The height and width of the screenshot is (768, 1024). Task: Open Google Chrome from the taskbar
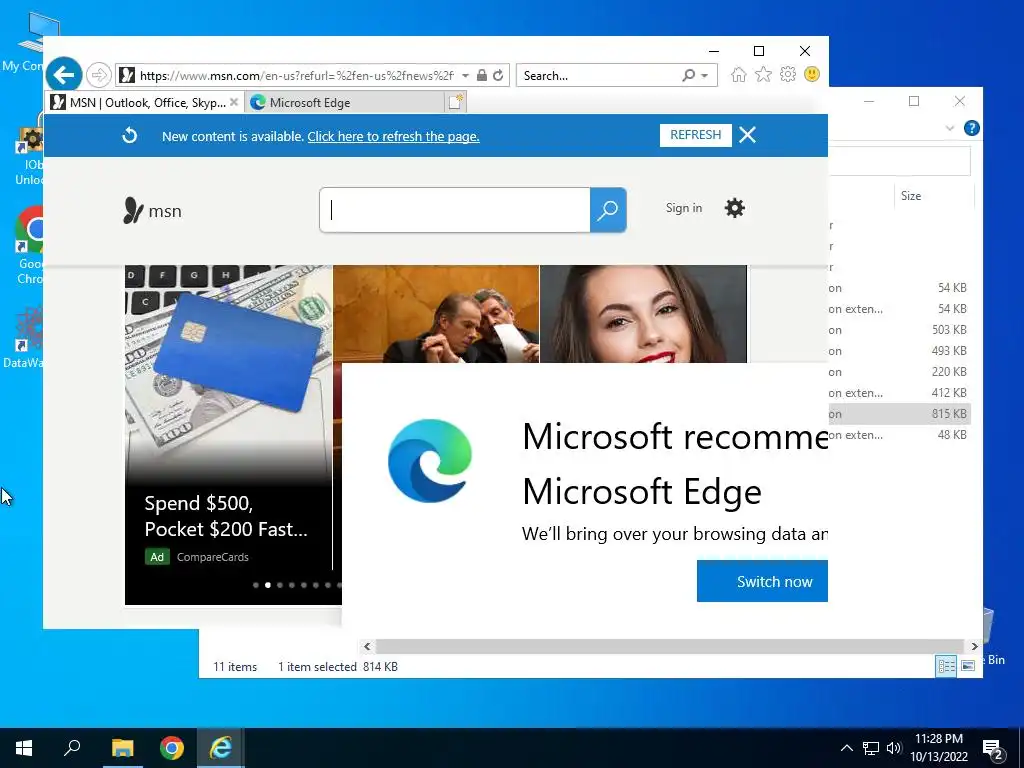(x=172, y=748)
